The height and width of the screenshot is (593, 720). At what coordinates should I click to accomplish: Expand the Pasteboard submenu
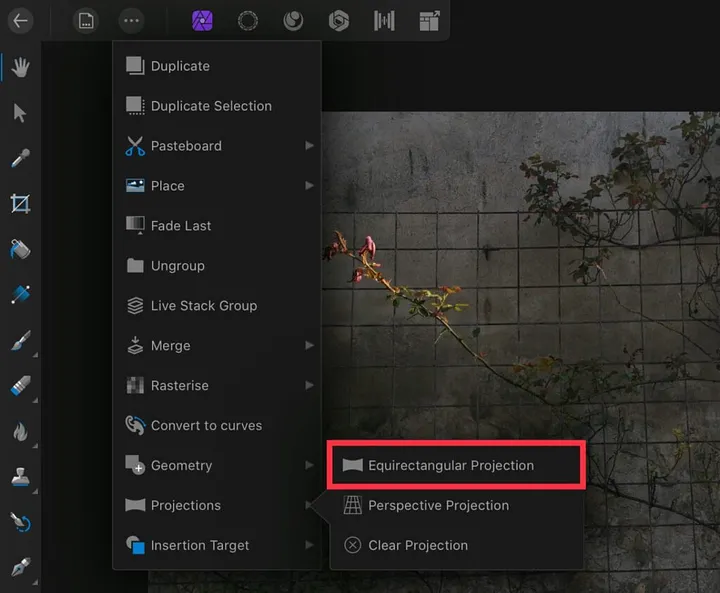tap(217, 146)
